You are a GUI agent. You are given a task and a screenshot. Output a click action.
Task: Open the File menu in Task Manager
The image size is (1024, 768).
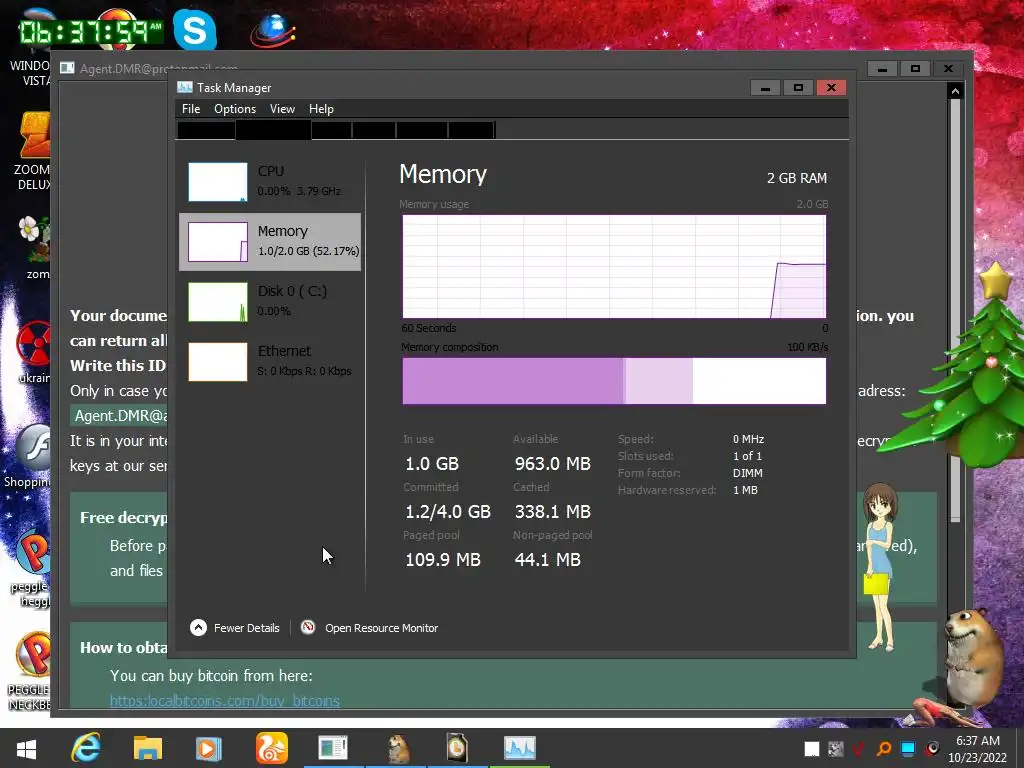tap(191, 109)
